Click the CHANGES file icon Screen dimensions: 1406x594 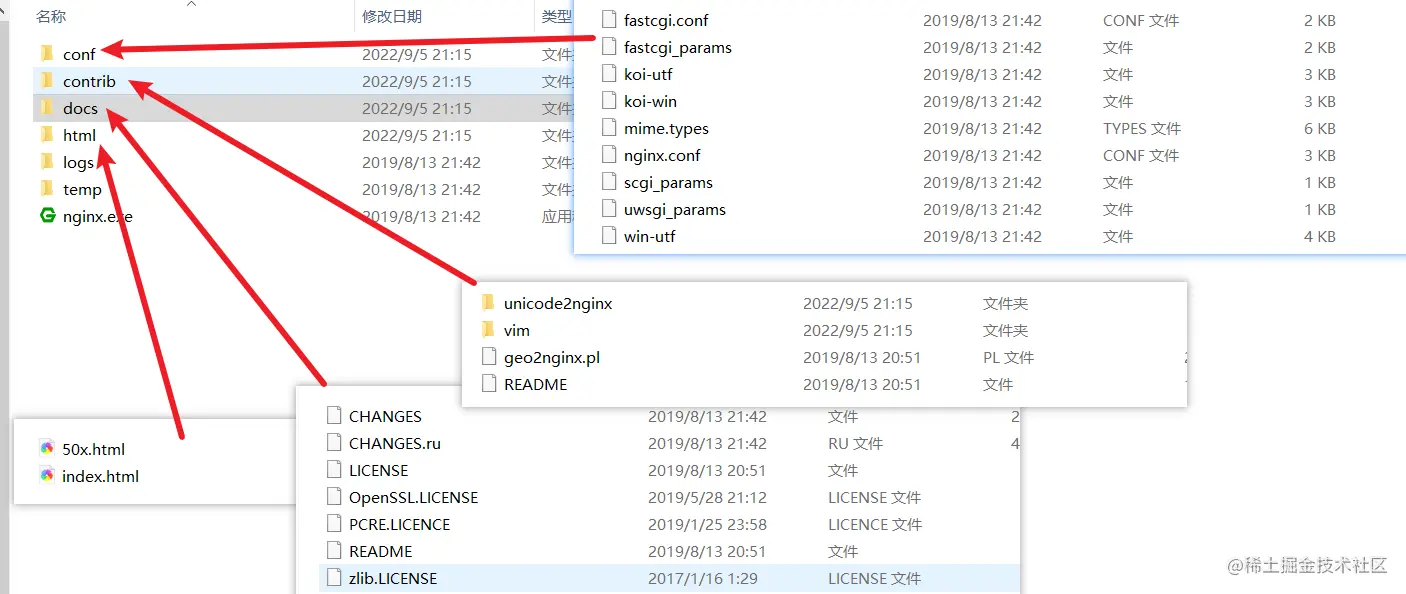(334, 416)
